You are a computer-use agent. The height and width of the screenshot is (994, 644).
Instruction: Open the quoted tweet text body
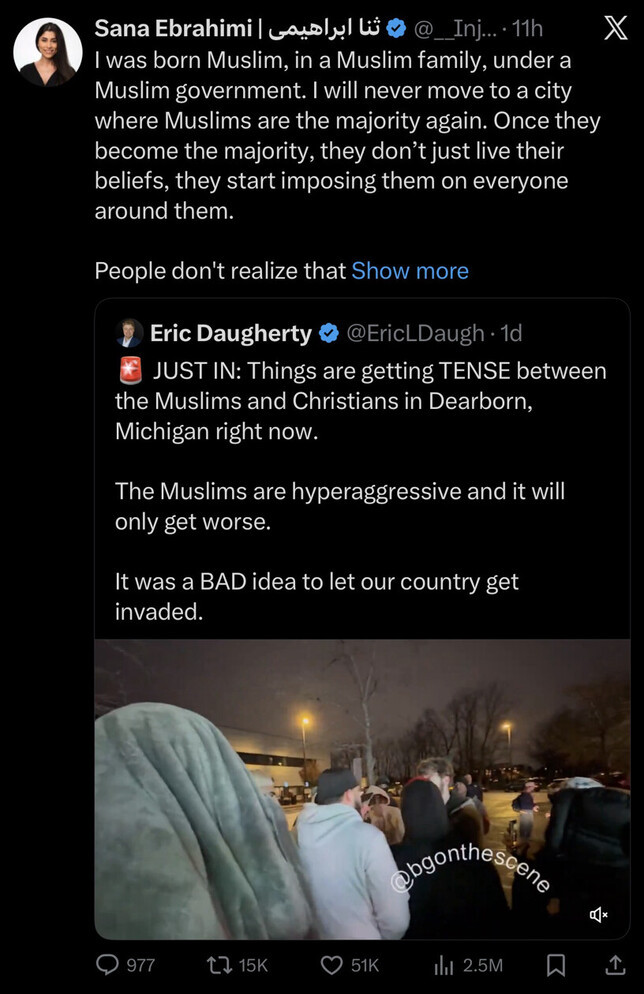coord(360,490)
